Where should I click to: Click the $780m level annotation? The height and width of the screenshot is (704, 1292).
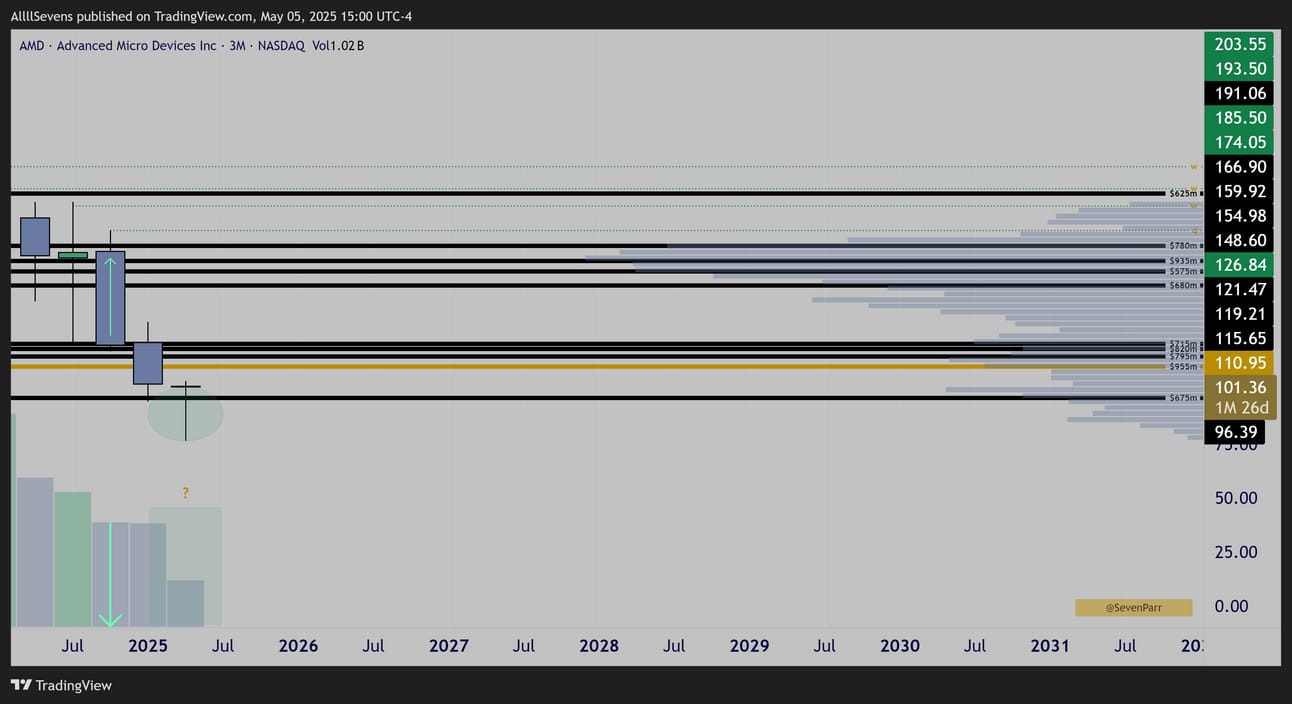[x=1182, y=245]
